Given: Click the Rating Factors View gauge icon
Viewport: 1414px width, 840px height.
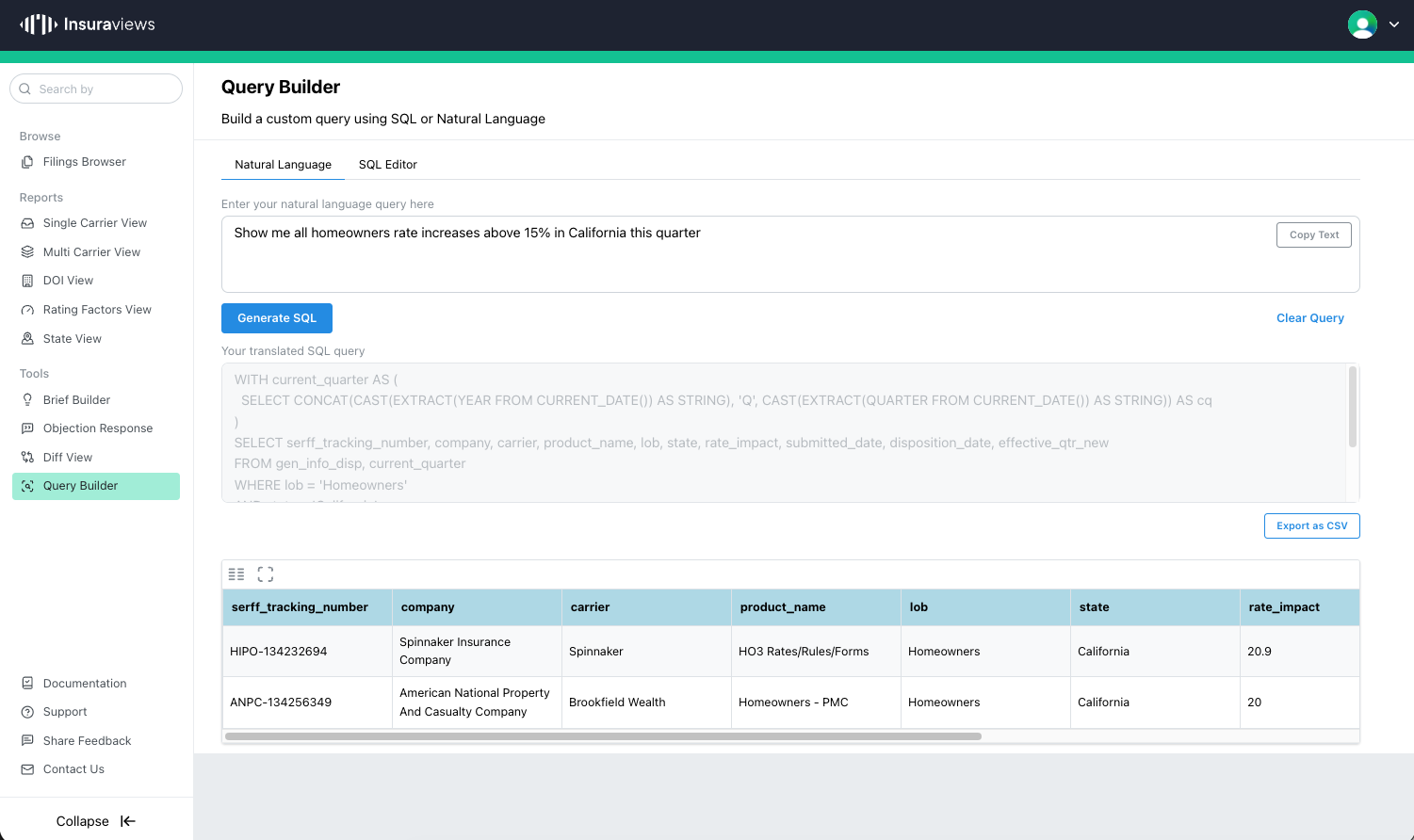Looking at the screenshot, I should [27, 310].
